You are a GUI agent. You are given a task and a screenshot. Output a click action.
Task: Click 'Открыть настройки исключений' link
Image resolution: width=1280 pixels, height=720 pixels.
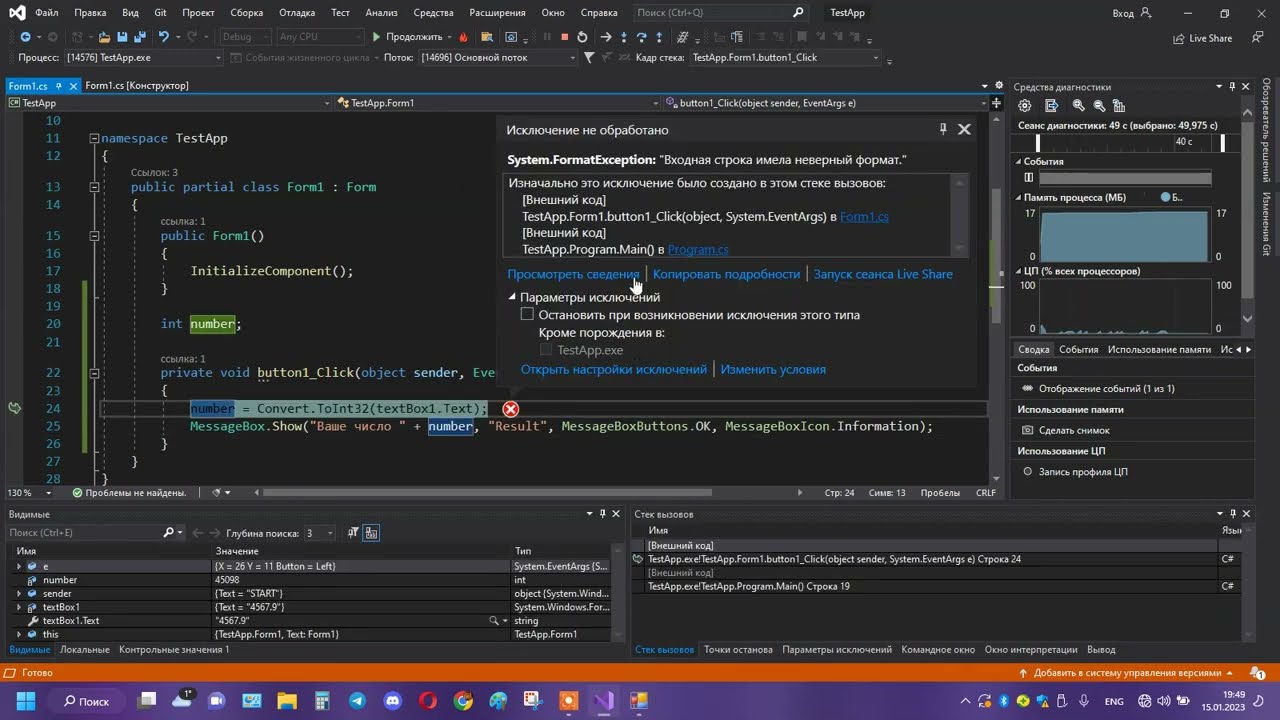[614, 369]
